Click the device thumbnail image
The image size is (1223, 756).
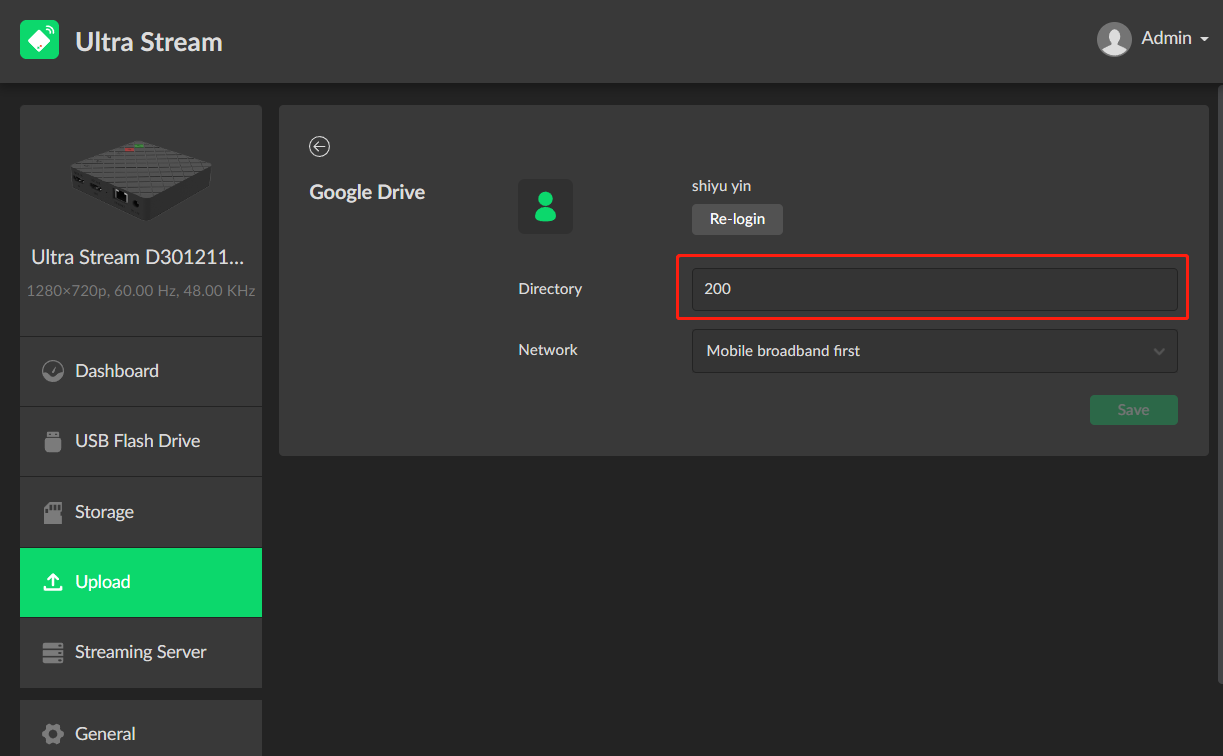tap(141, 179)
